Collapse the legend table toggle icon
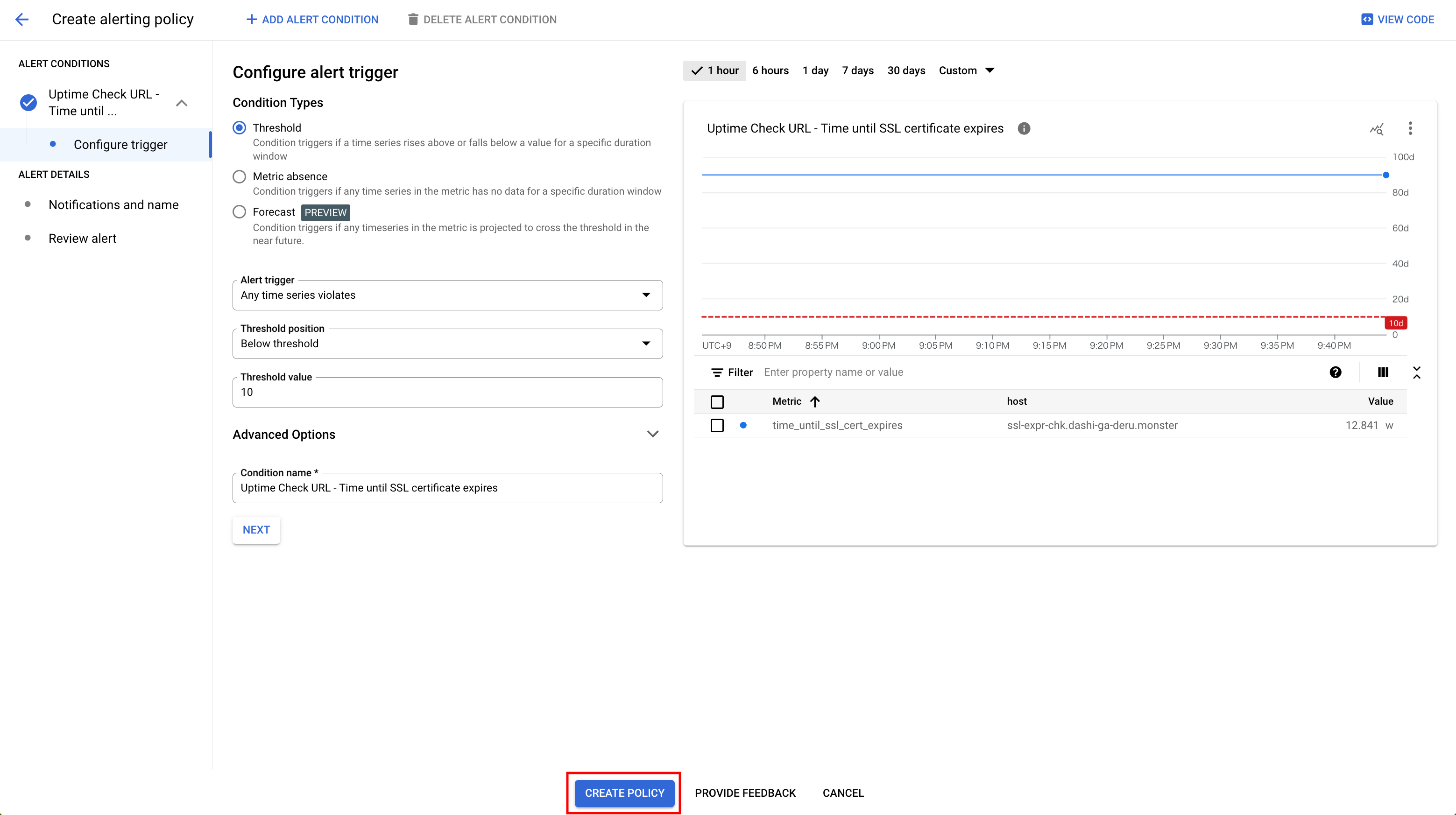 [1416, 372]
